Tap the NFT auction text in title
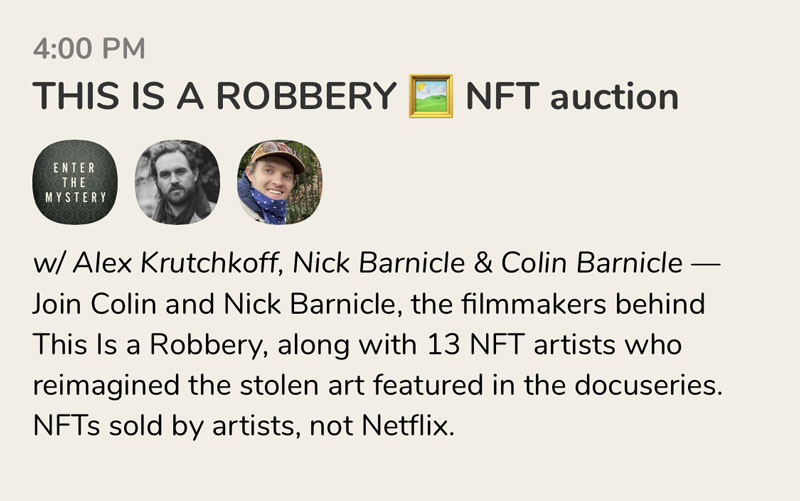This screenshot has width=800, height=501. (572, 96)
